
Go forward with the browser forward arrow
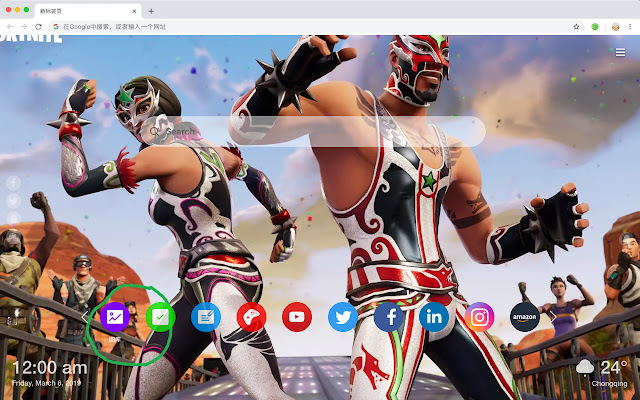pos(24,27)
